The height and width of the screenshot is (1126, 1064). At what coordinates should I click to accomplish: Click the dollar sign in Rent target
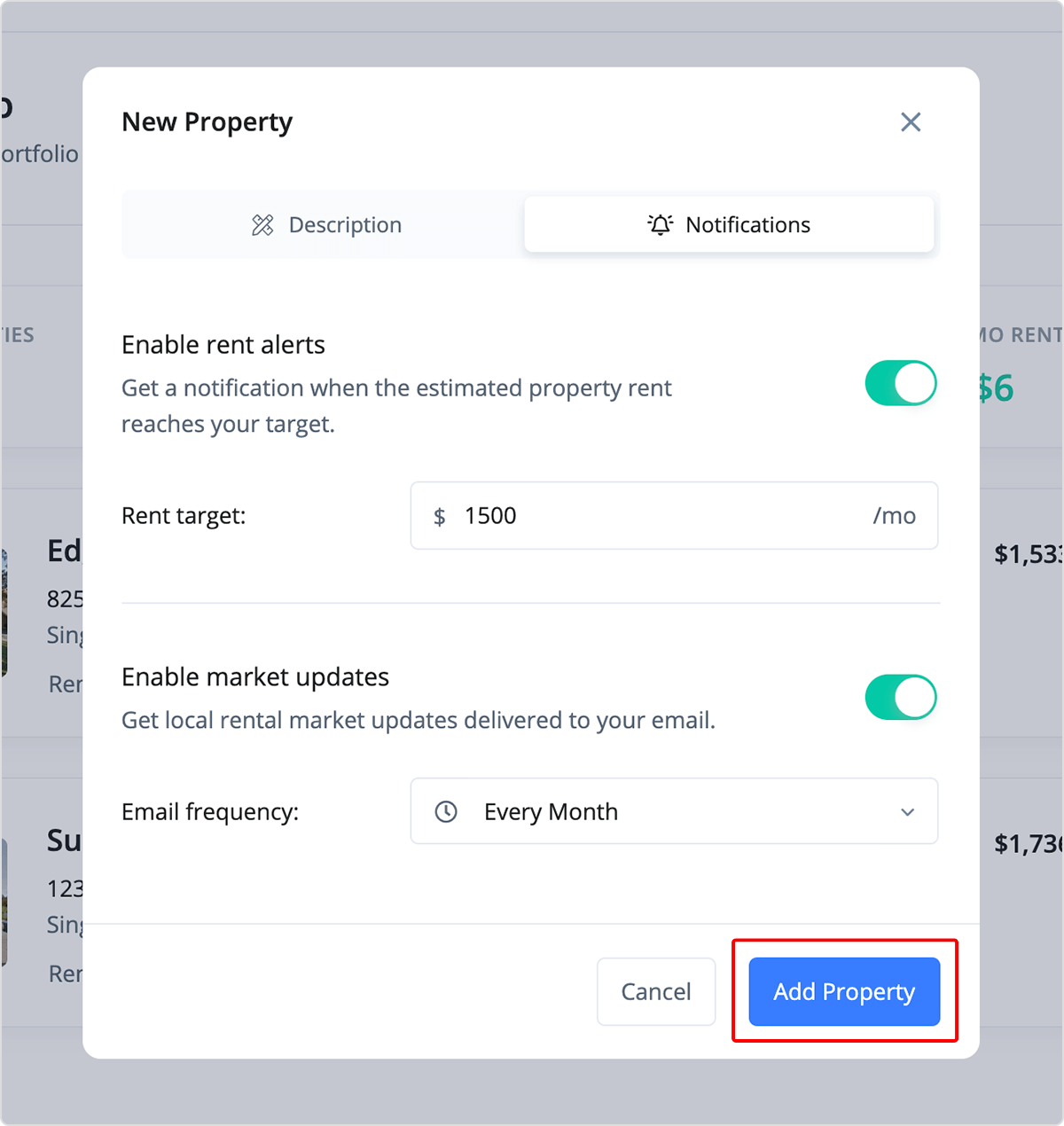tap(439, 516)
